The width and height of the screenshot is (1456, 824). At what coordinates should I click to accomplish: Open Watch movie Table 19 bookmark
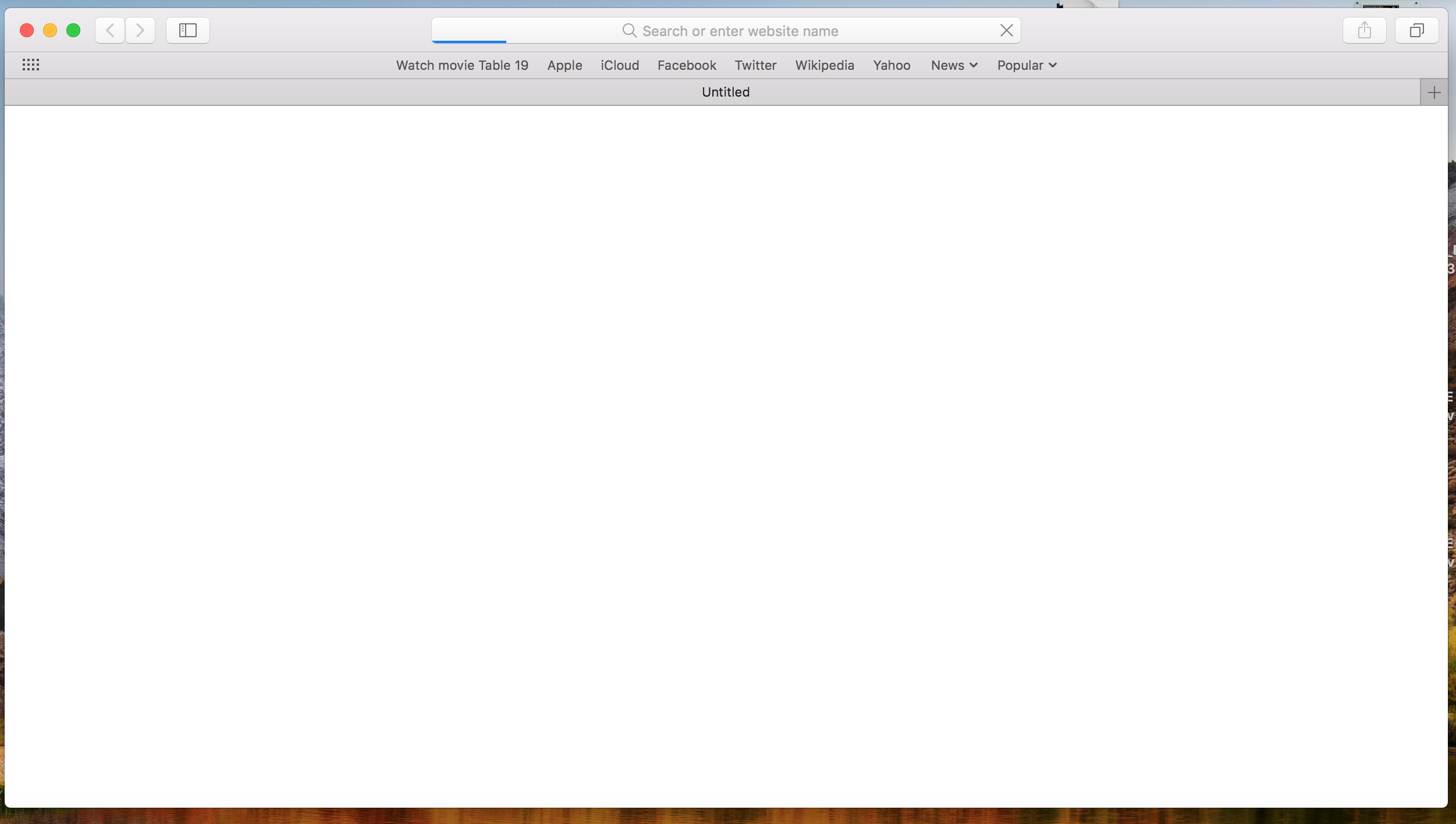pos(462,65)
